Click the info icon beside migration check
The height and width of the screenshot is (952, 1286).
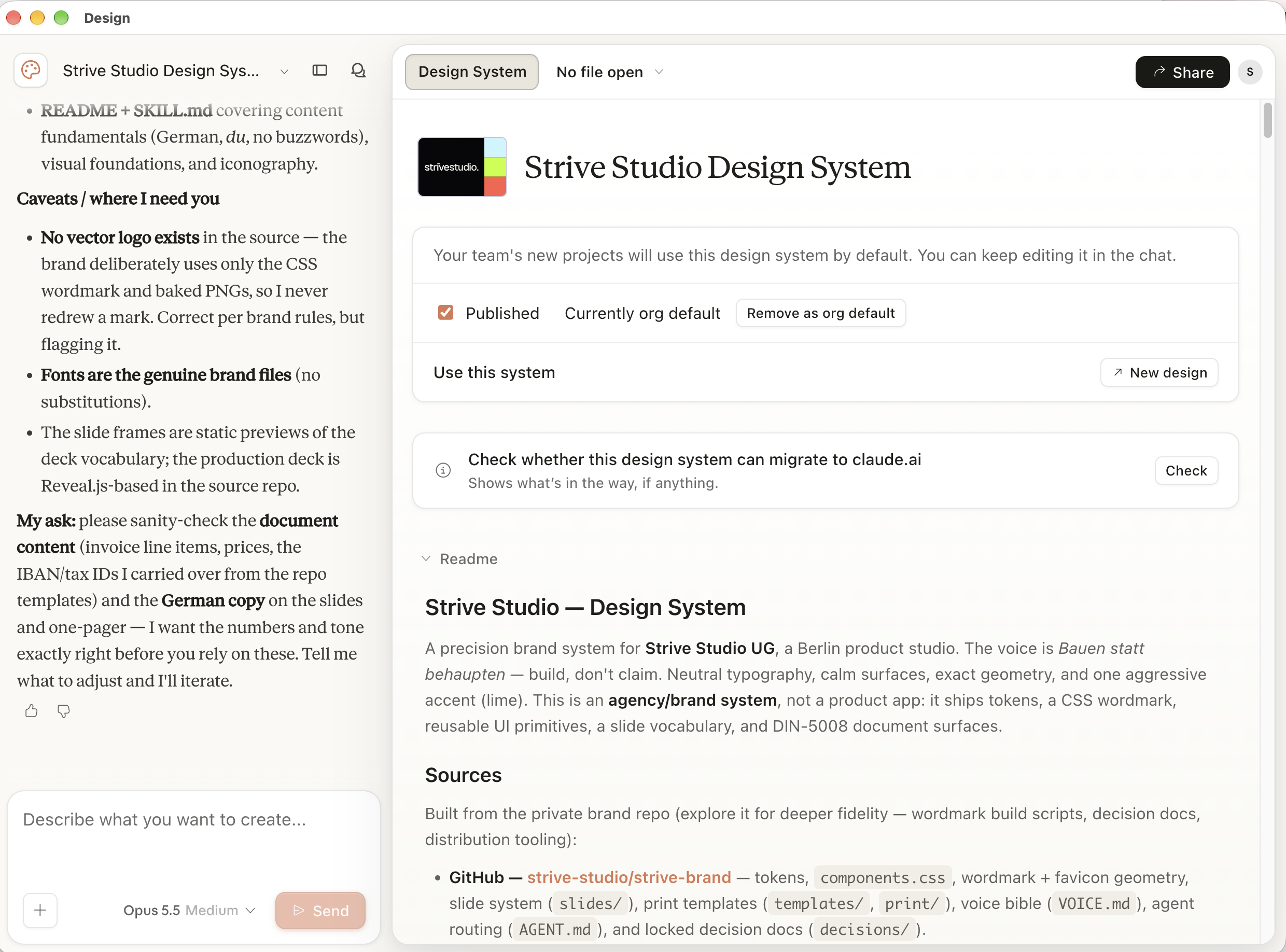(x=443, y=470)
